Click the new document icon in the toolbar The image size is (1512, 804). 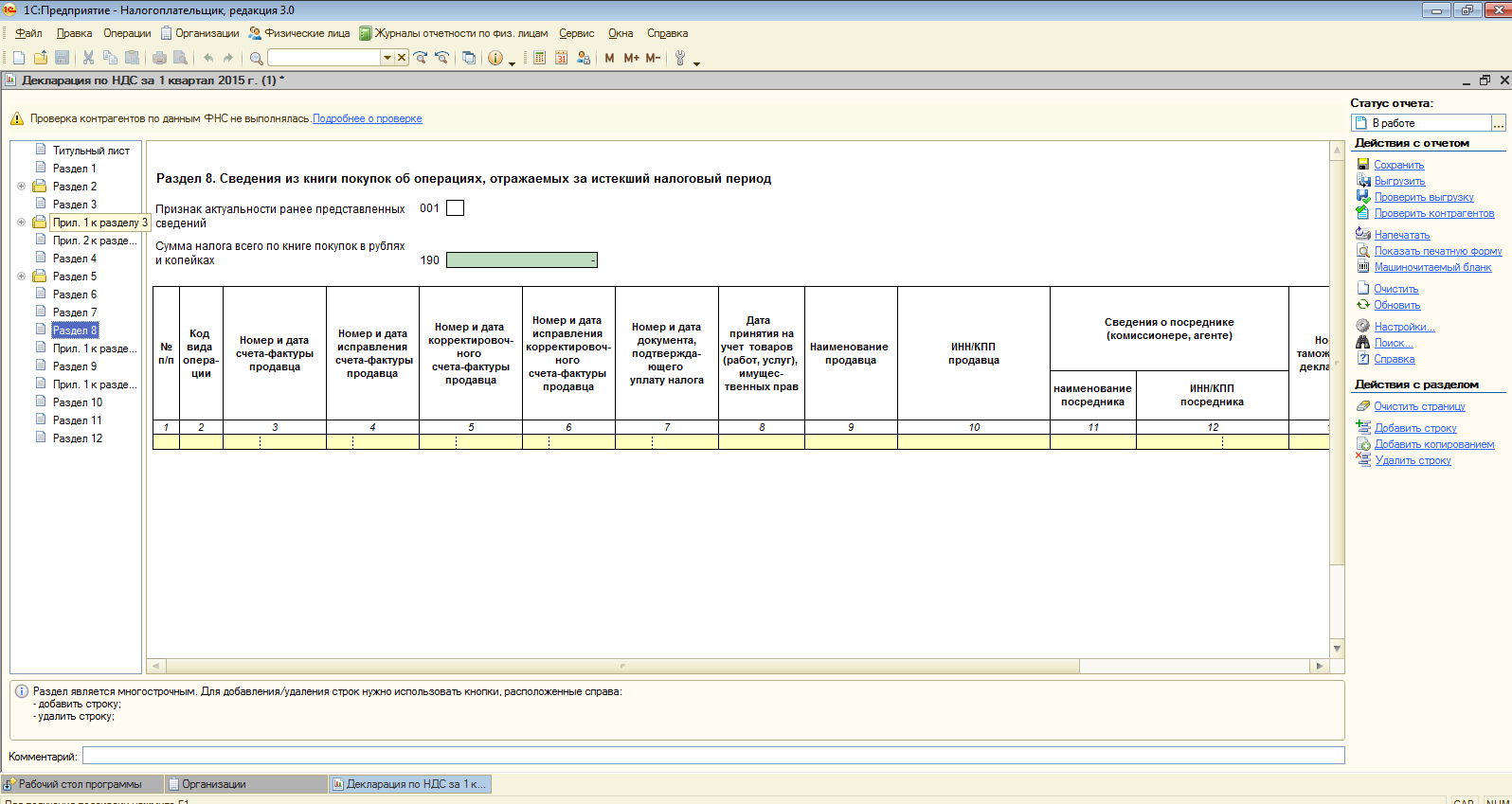click(19, 58)
